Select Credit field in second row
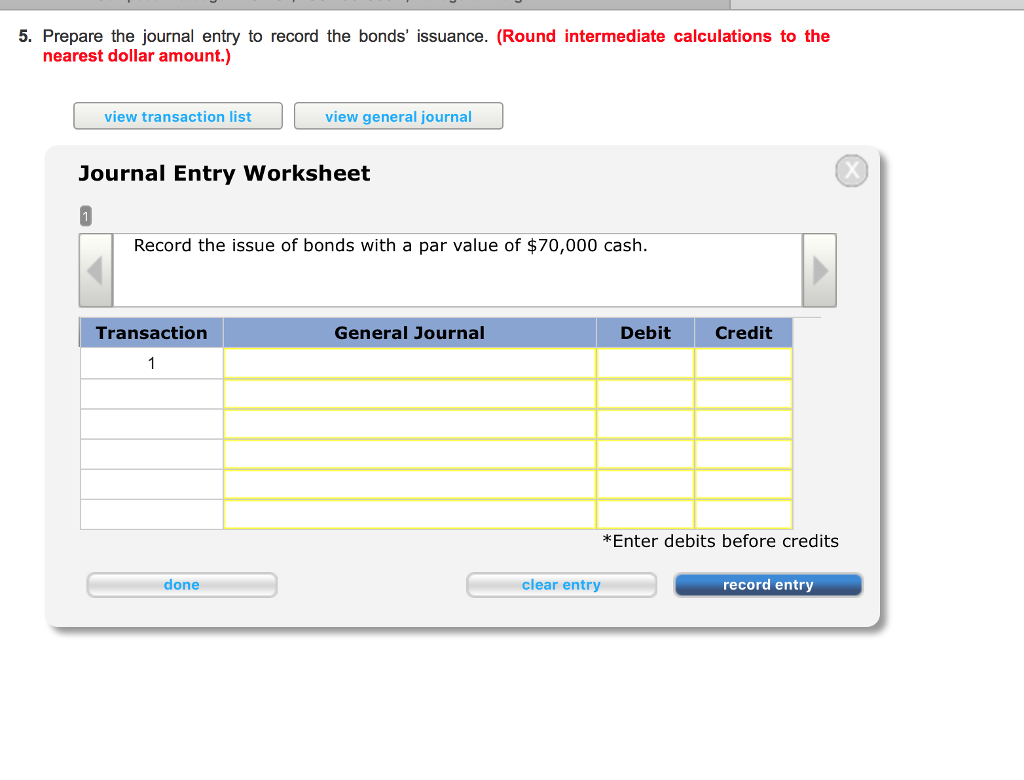The image size is (1024, 780). coord(743,394)
